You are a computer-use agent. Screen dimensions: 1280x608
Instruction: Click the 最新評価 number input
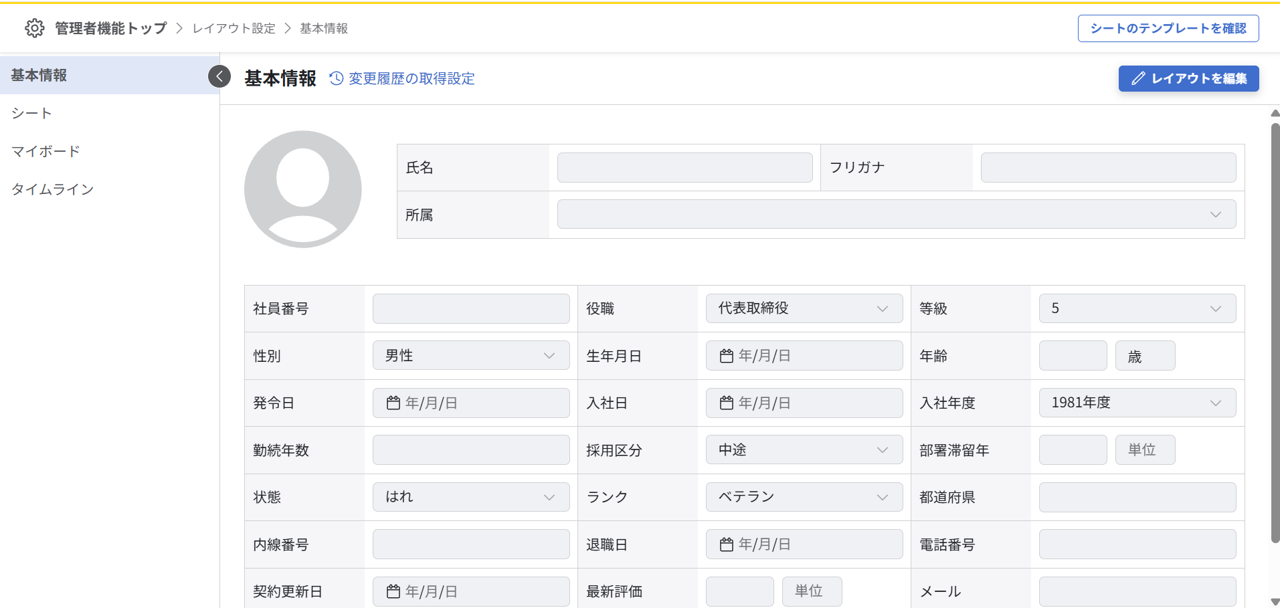tap(740, 592)
